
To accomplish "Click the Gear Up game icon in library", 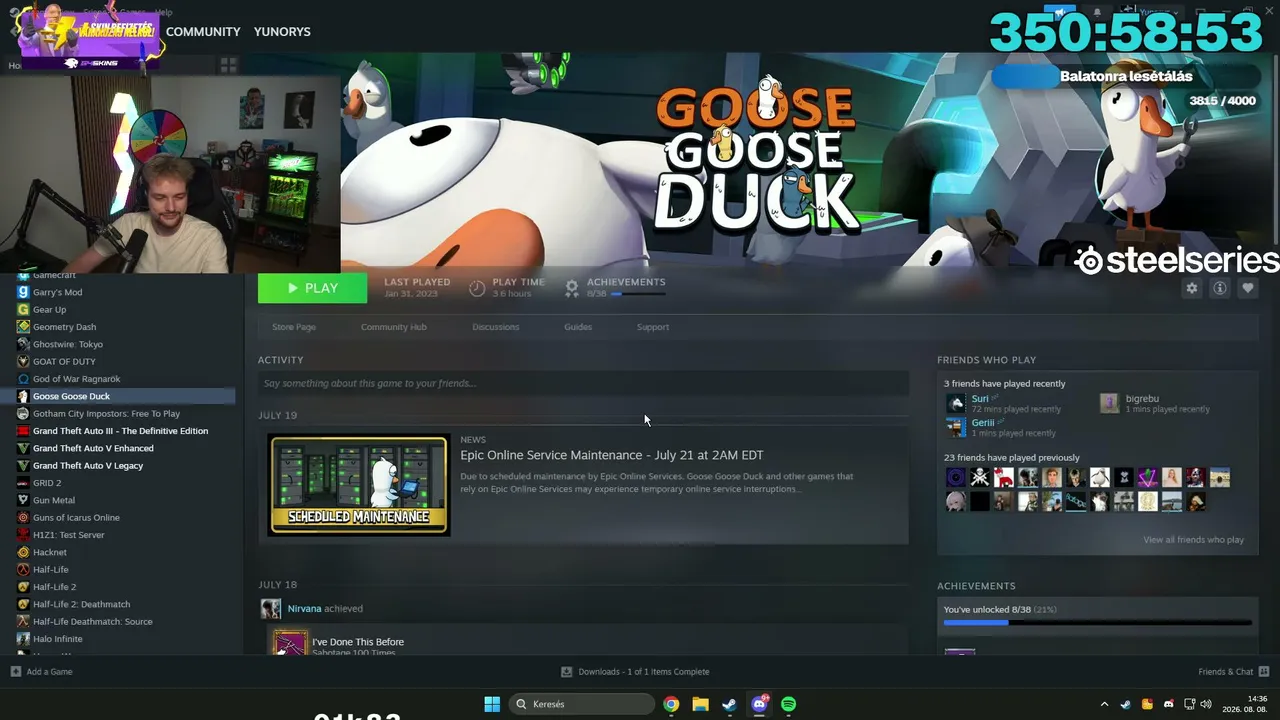I will [23, 309].
